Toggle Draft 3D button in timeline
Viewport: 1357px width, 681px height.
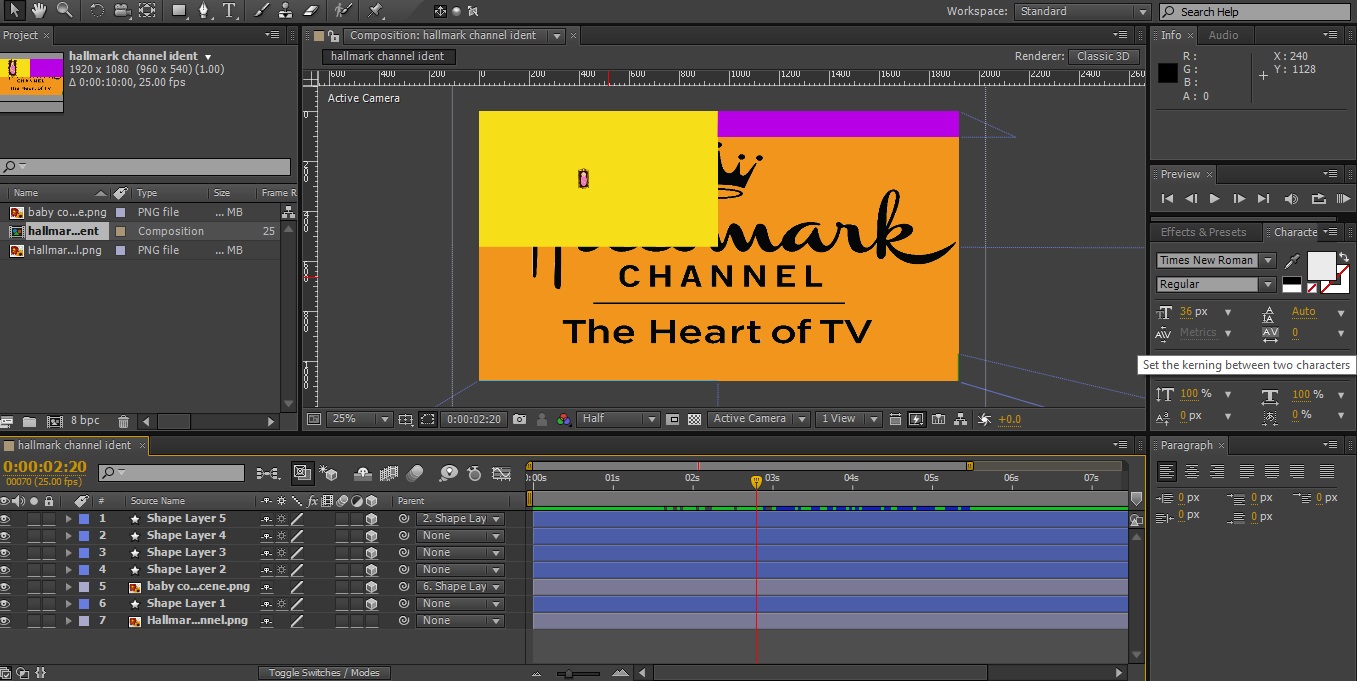(329, 473)
